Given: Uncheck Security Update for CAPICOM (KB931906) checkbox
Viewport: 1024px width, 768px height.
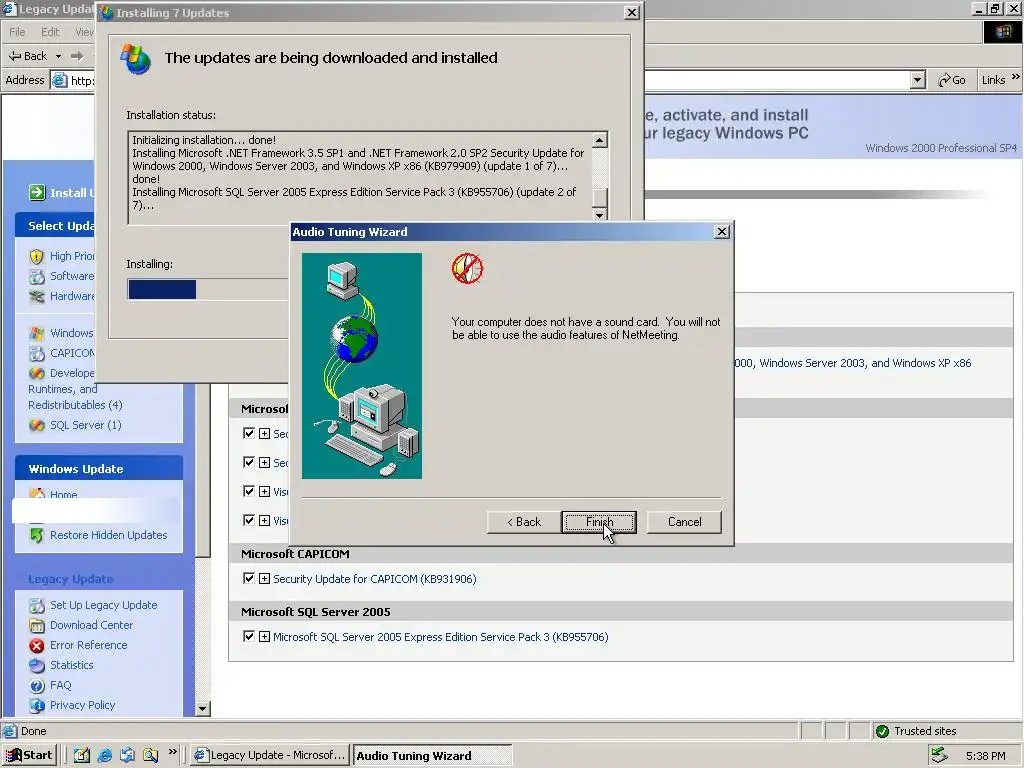Looking at the screenshot, I should pos(248,579).
